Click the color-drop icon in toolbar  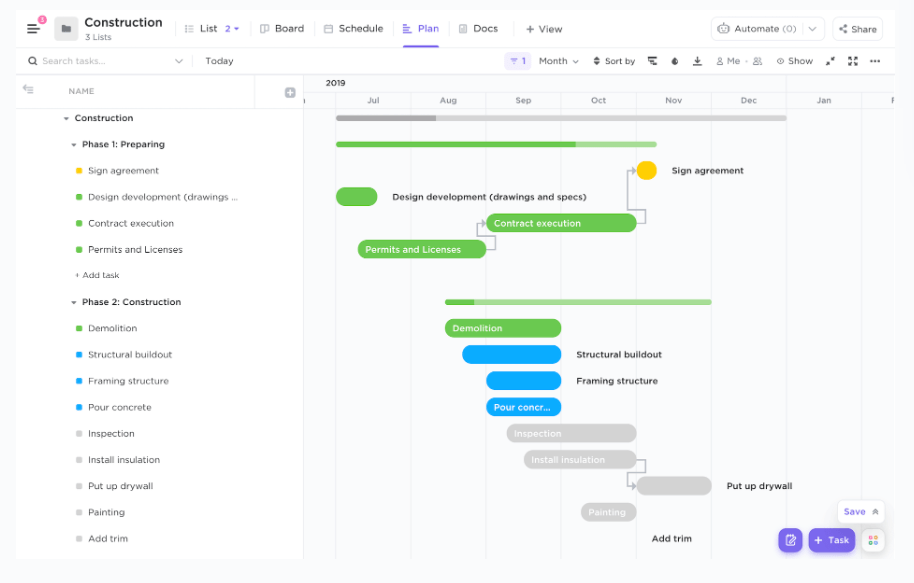coord(675,61)
